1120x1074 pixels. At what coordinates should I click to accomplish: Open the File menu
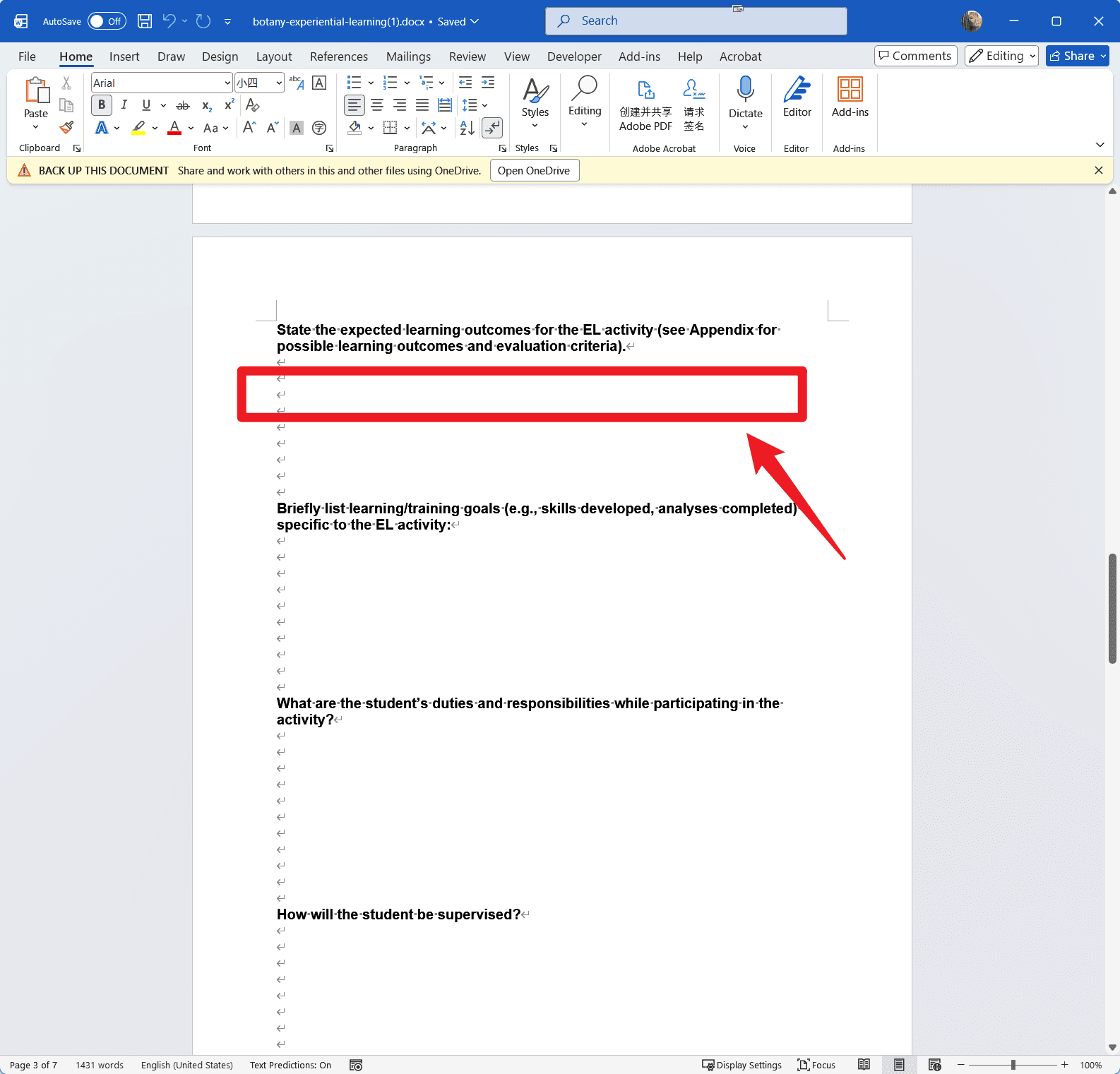pyautogui.click(x=27, y=56)
